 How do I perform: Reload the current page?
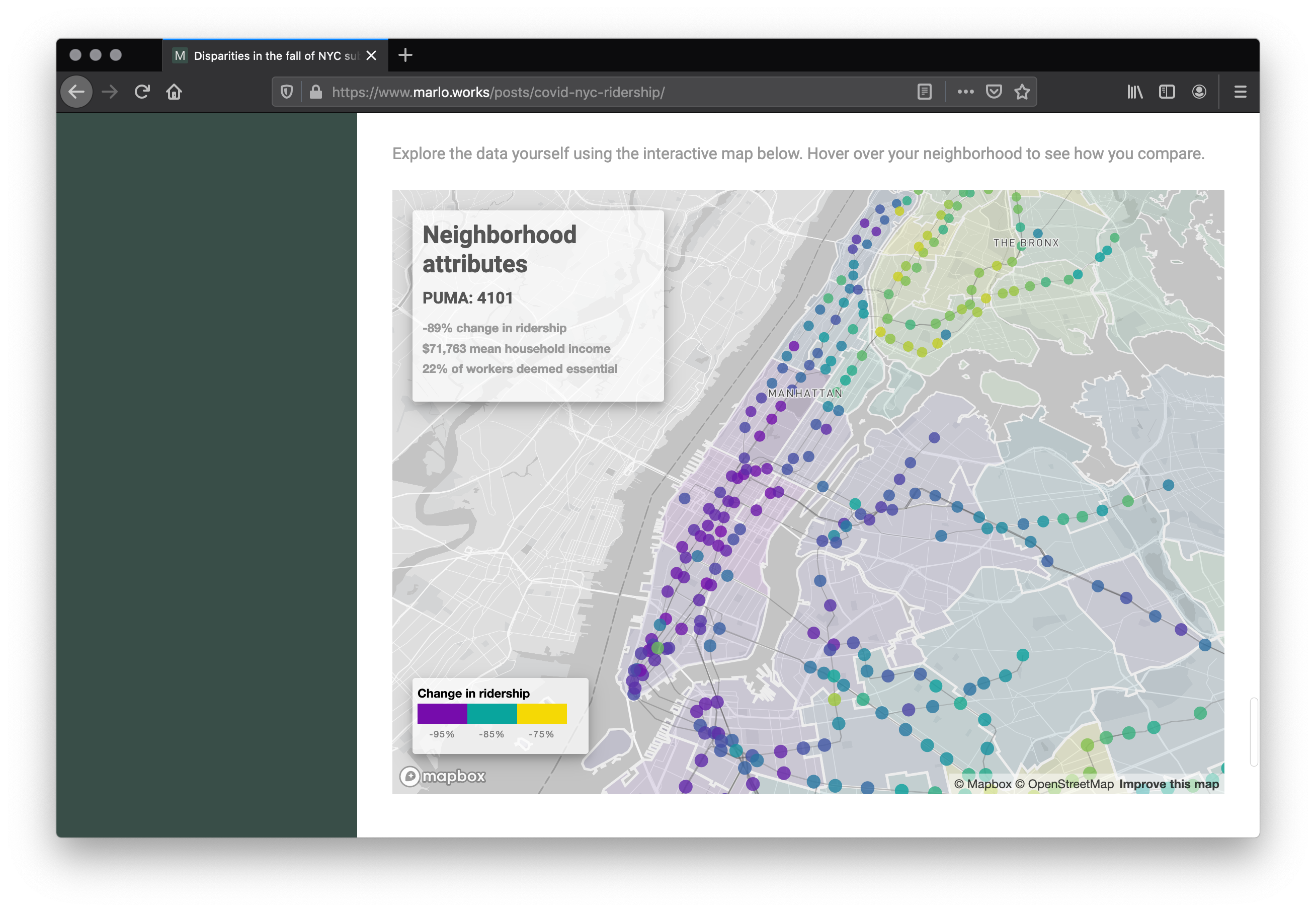(x=142, y=92)
